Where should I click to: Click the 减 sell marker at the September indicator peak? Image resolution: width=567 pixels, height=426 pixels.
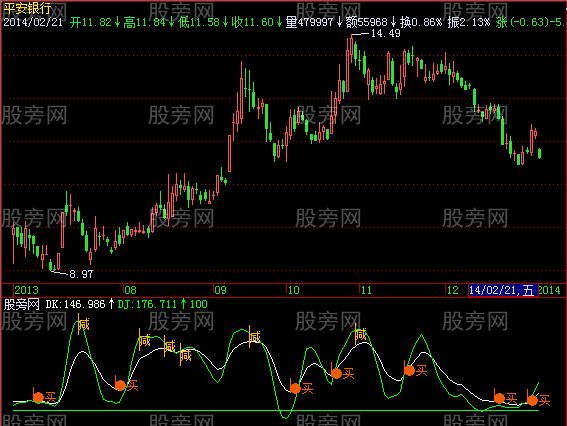[x=255, y=337]
